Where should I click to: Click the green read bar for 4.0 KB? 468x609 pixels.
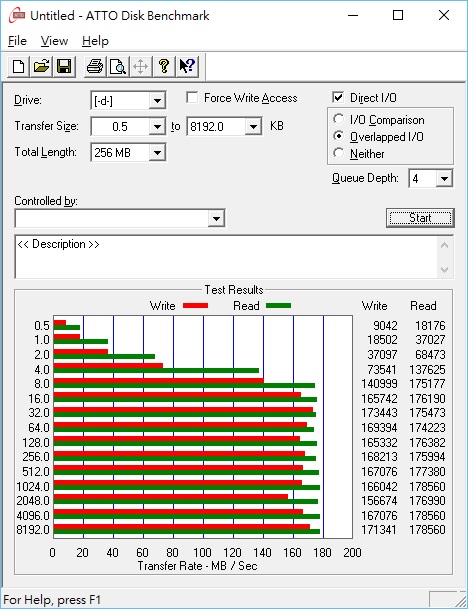pyautogui.click(x=157, y=371)
